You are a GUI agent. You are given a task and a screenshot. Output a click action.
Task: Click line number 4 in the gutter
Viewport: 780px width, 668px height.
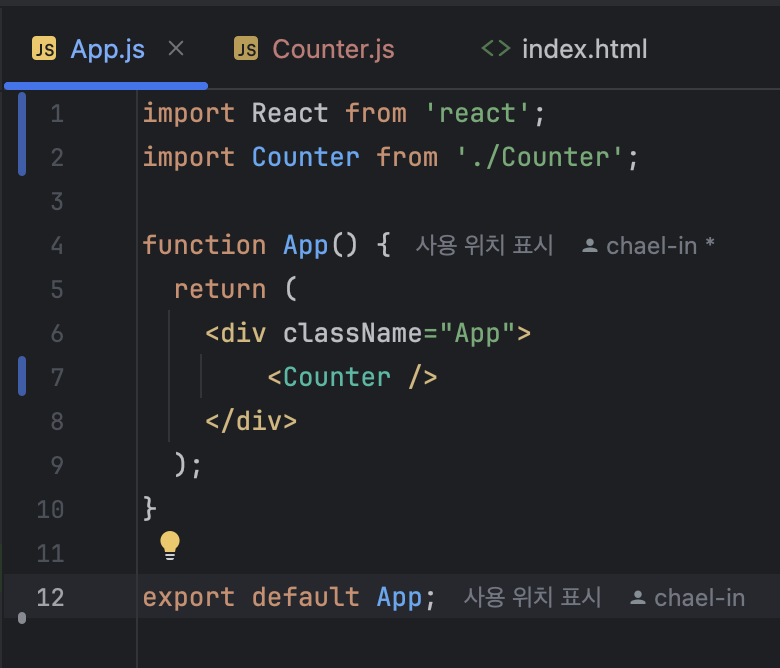point(57,246)
